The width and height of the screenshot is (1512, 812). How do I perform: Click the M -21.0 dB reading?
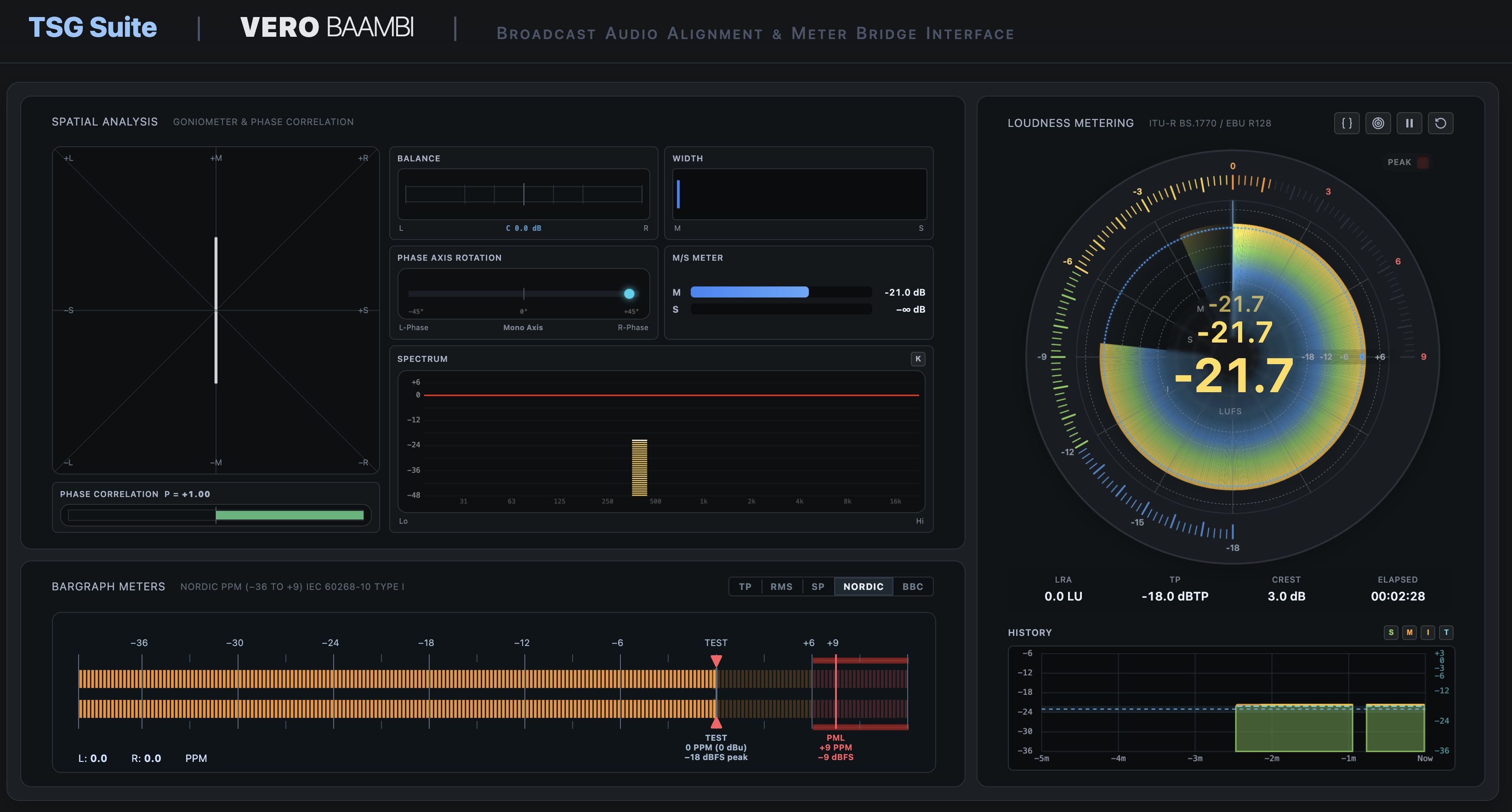904,292
